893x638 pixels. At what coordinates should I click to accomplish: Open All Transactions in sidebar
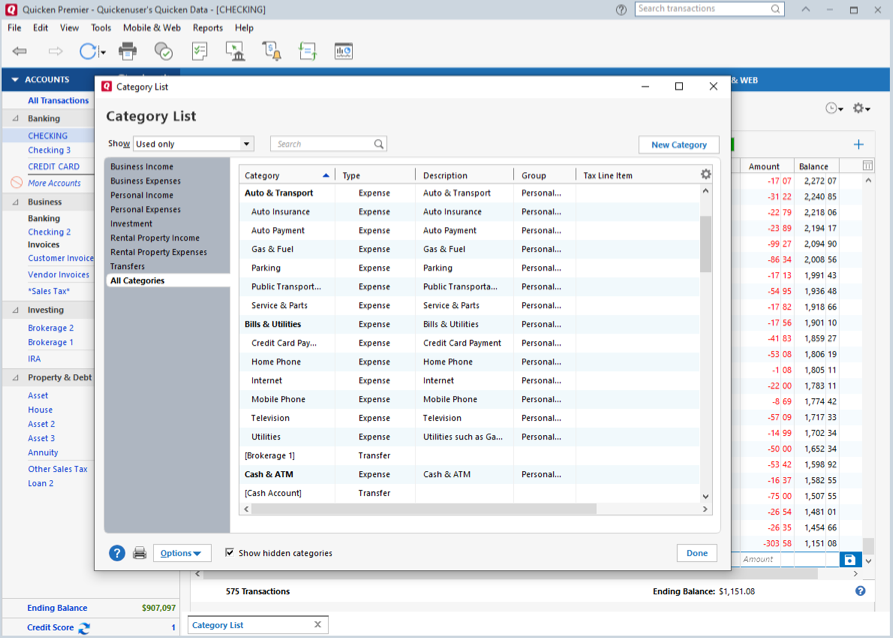tap(58, 101)
